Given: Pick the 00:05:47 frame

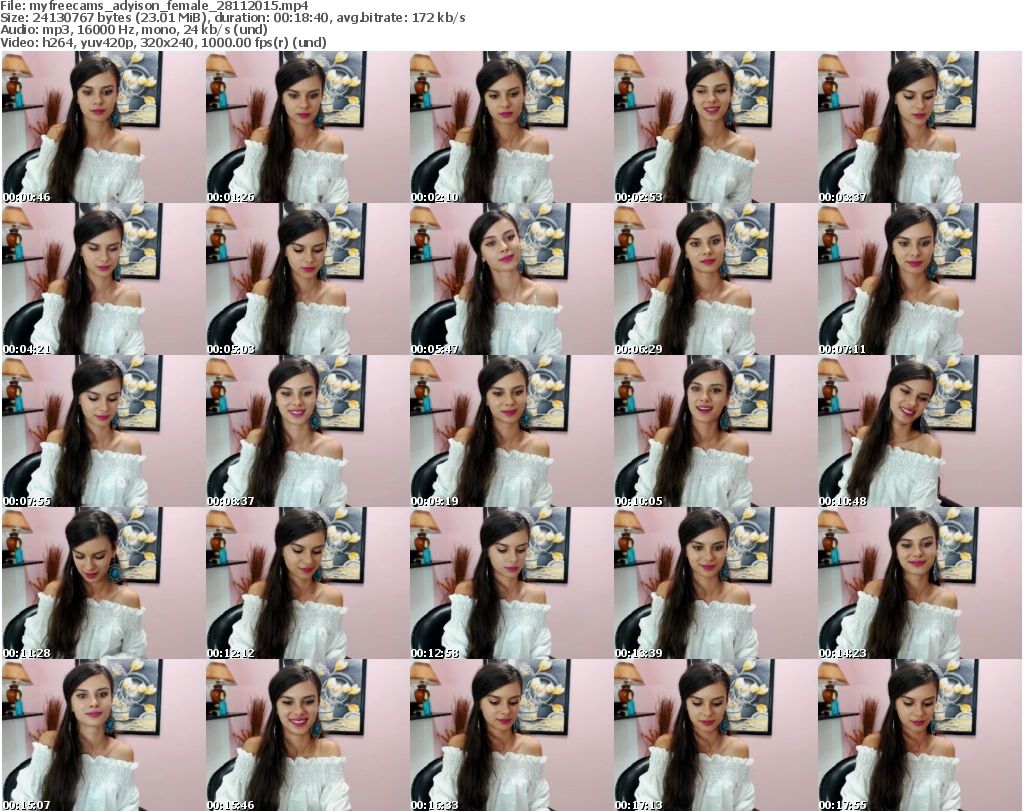Looking at the screenshot, I should pos(511,279).
